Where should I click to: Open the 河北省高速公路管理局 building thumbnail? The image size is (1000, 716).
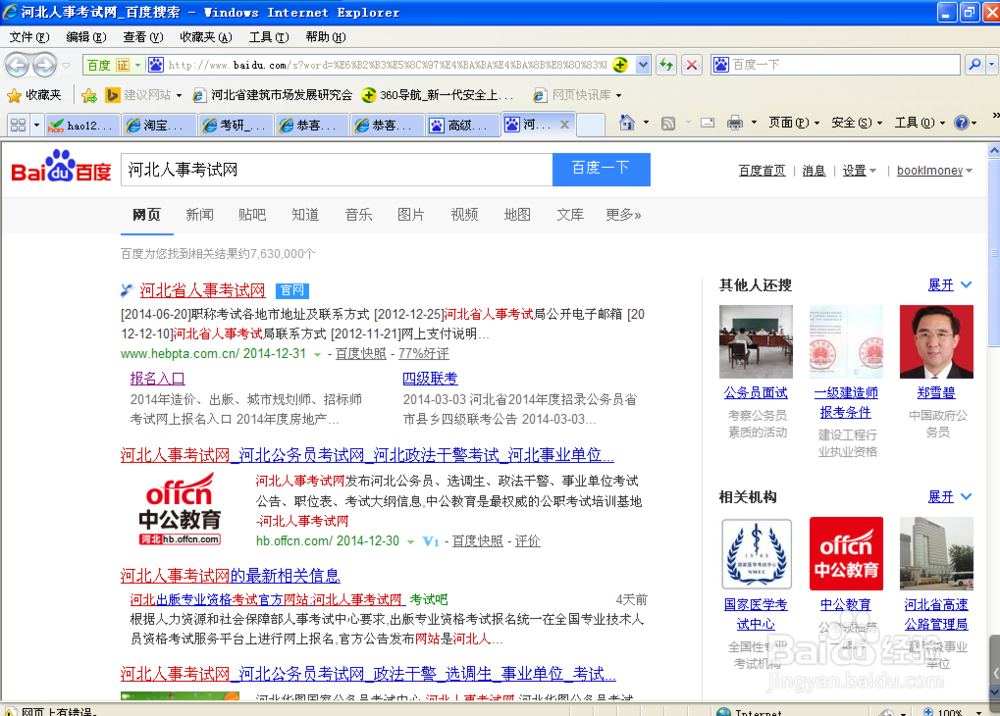pyautogui.click(x=936, y=553)
